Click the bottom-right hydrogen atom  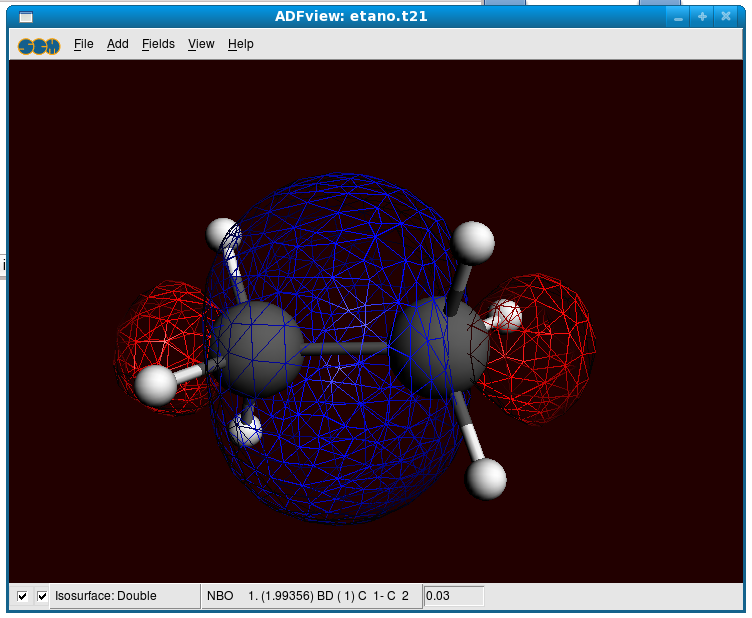pos(486,478)
